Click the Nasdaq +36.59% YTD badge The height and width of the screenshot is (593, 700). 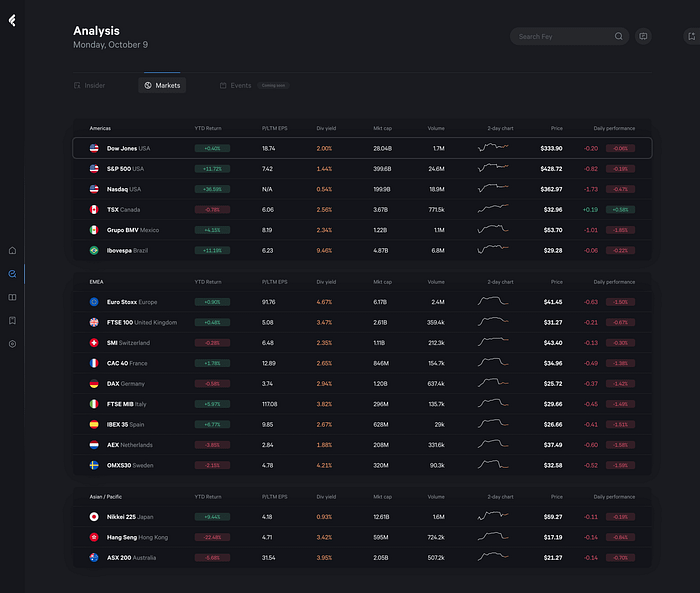(x=212, y=189)
